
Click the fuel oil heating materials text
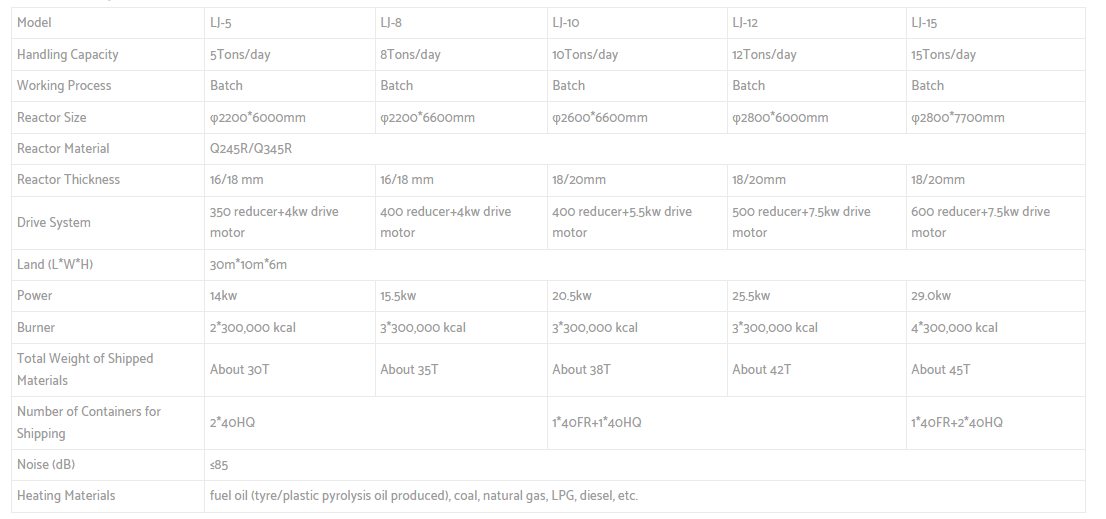423,495
